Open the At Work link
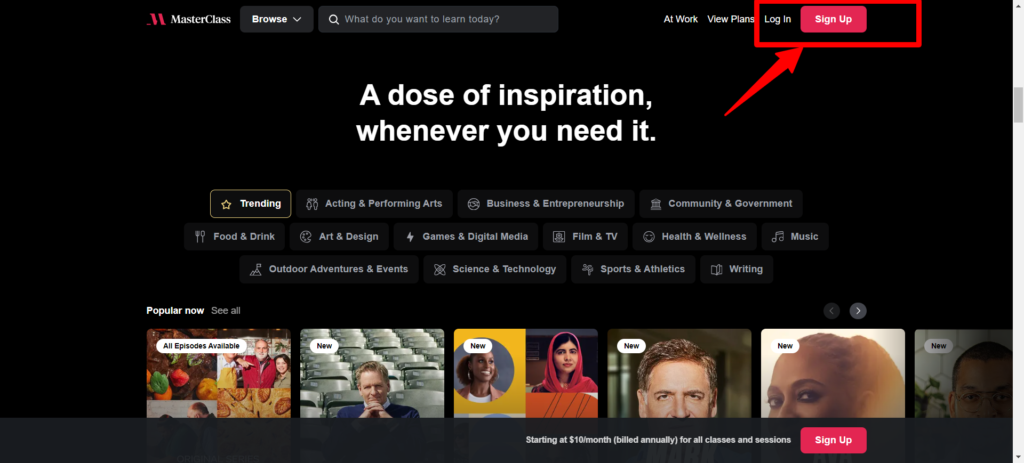 [680, 20]
